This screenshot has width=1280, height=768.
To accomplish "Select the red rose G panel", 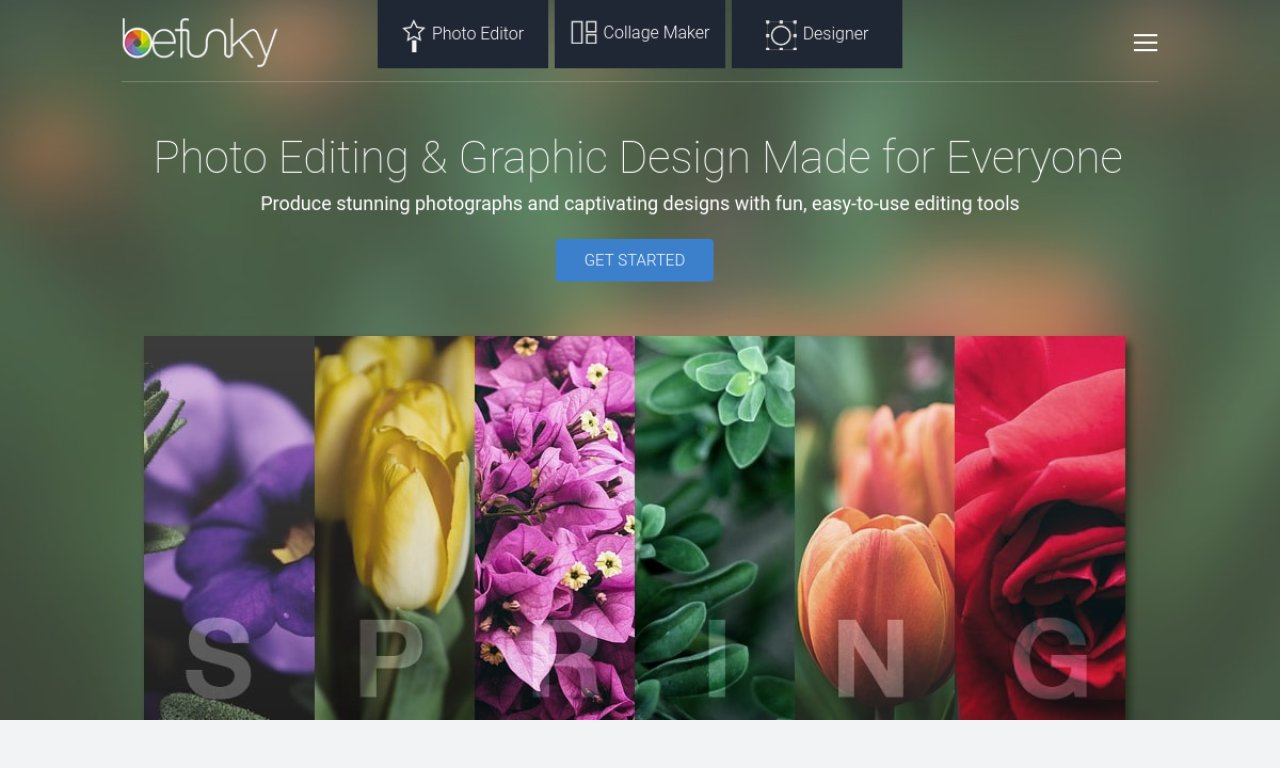I will coord(1040,528).
